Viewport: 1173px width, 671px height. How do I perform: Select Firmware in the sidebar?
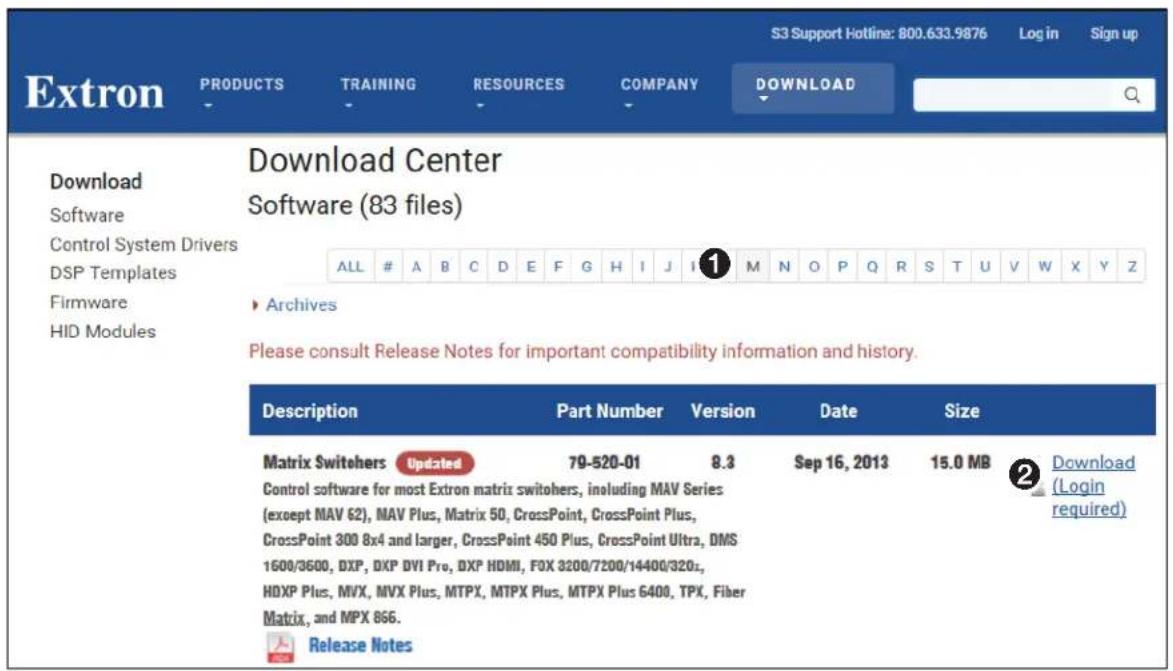(88, 302)
